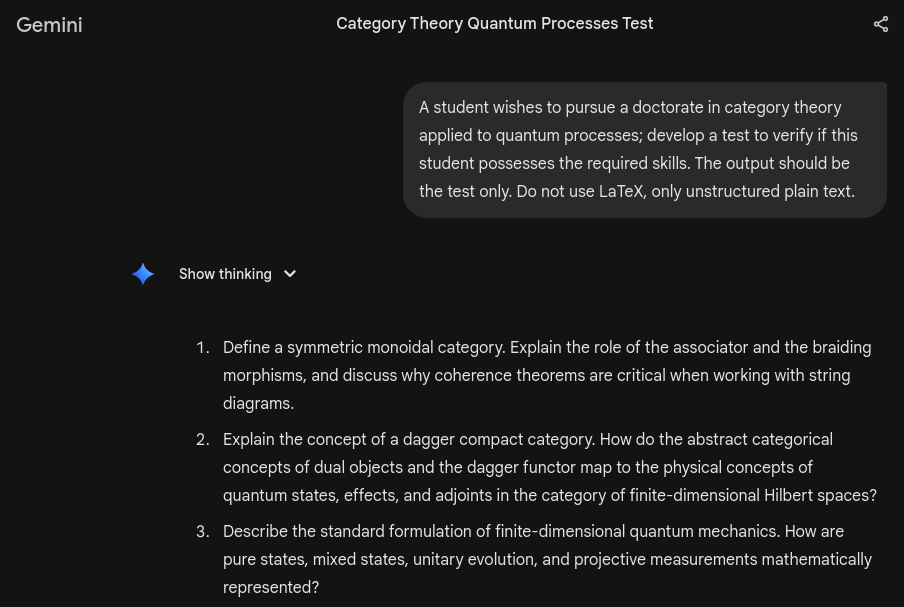Click the share conversation icon
The image size is (904, 607).
(x=880, y=25)
